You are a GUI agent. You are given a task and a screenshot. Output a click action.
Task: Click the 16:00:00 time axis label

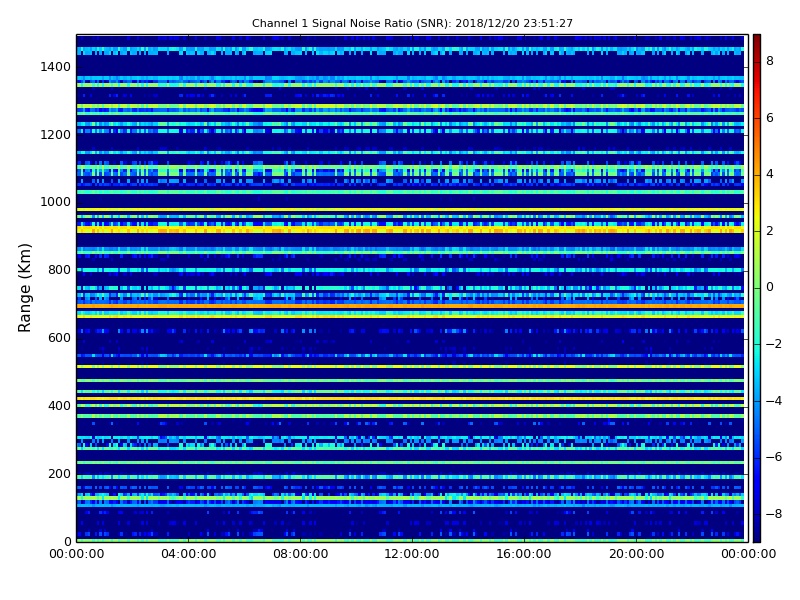(x=523, y=554)
